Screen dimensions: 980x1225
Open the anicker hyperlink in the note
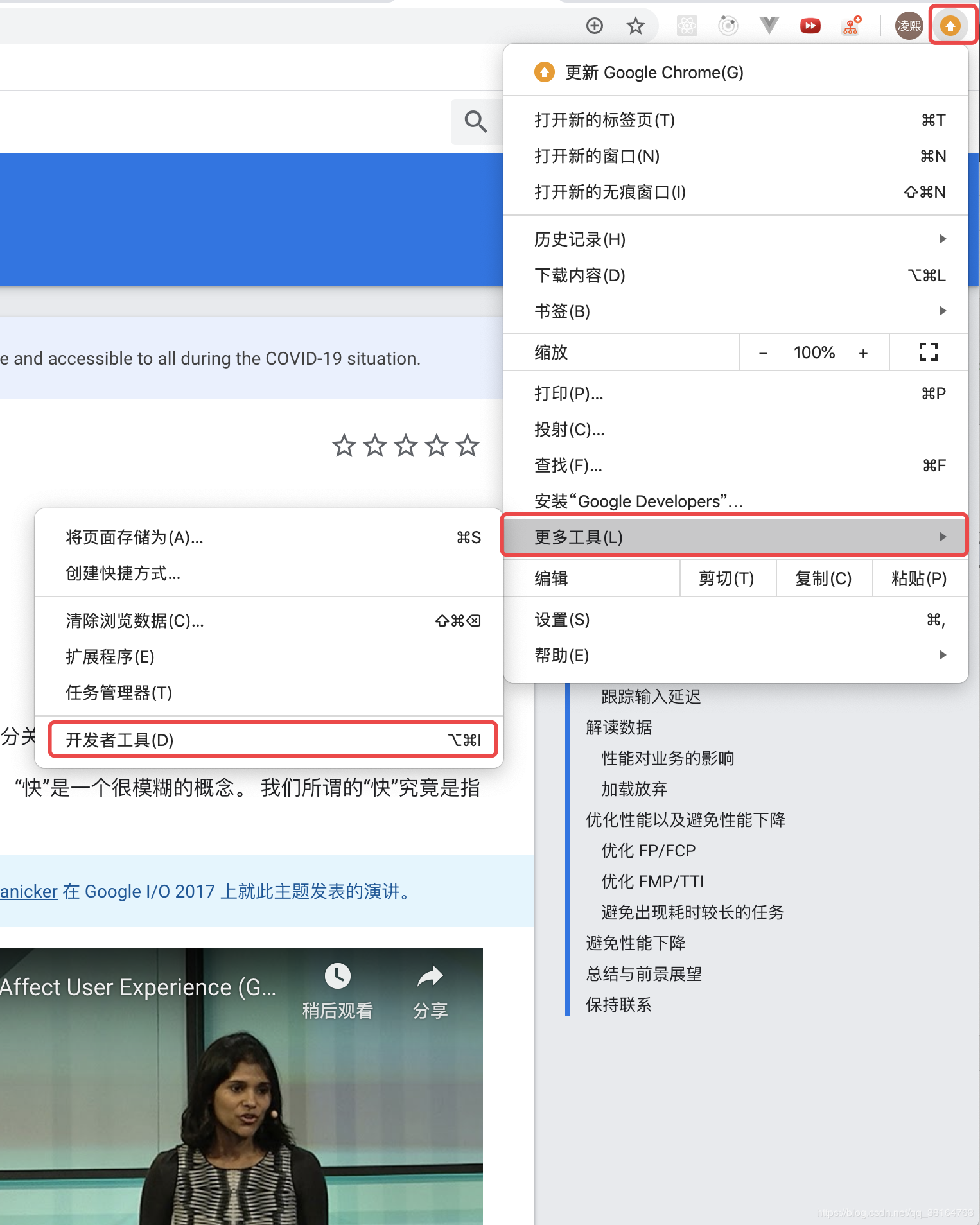coord(29,891)
